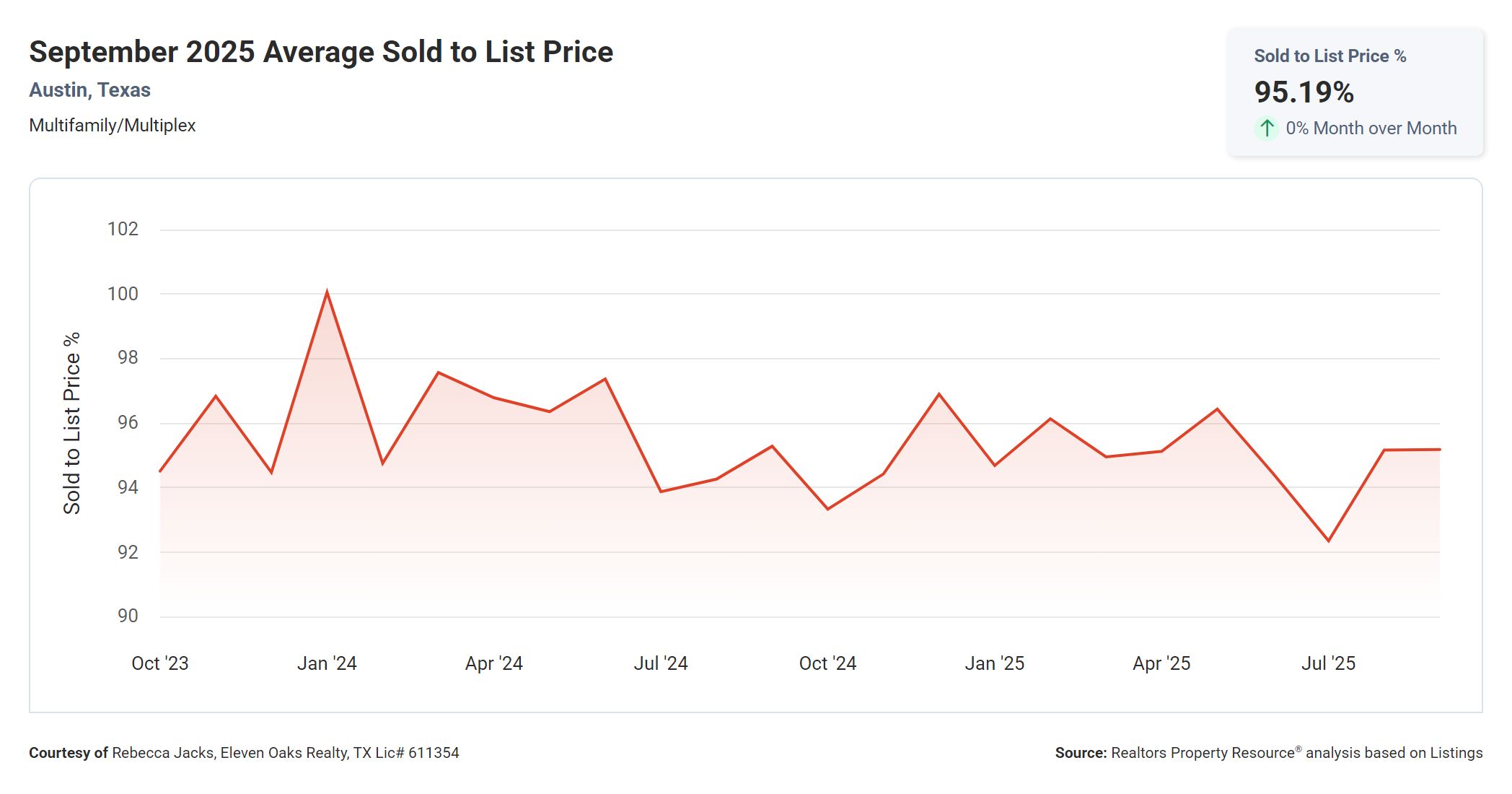
Task: Click the "Austin, Texas" location subtitle
Action: click(x=89, y=90)
